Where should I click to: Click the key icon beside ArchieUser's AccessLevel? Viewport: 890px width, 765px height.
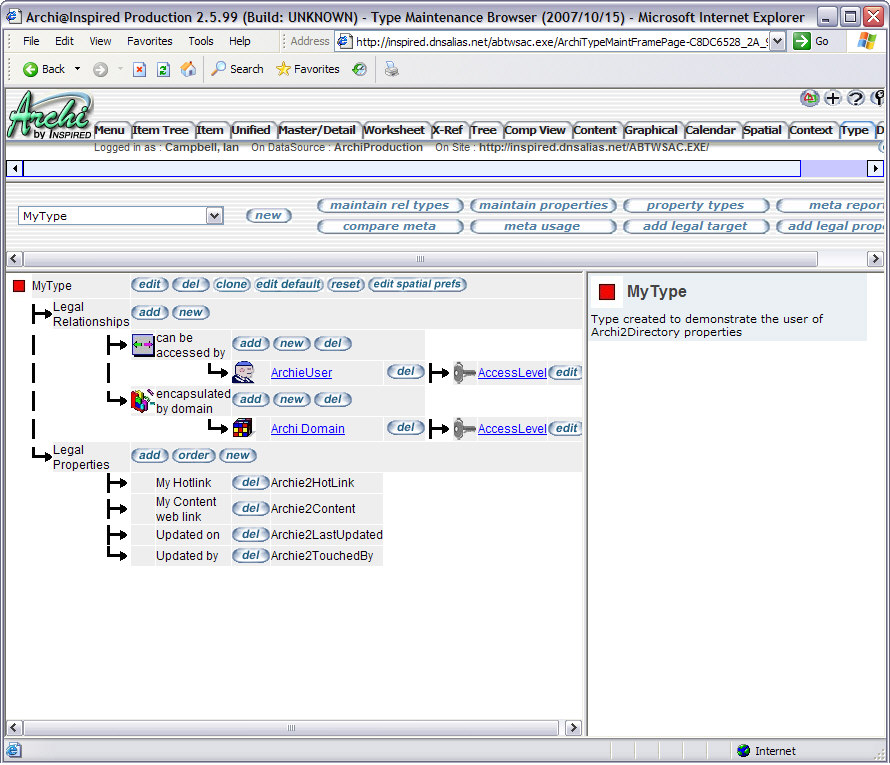click(464, 373)
